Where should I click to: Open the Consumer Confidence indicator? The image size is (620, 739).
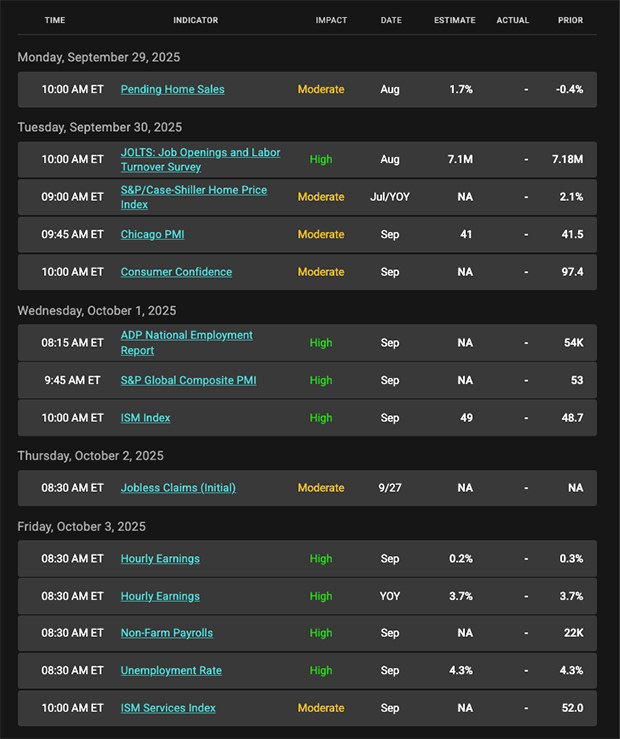point(176,272)
